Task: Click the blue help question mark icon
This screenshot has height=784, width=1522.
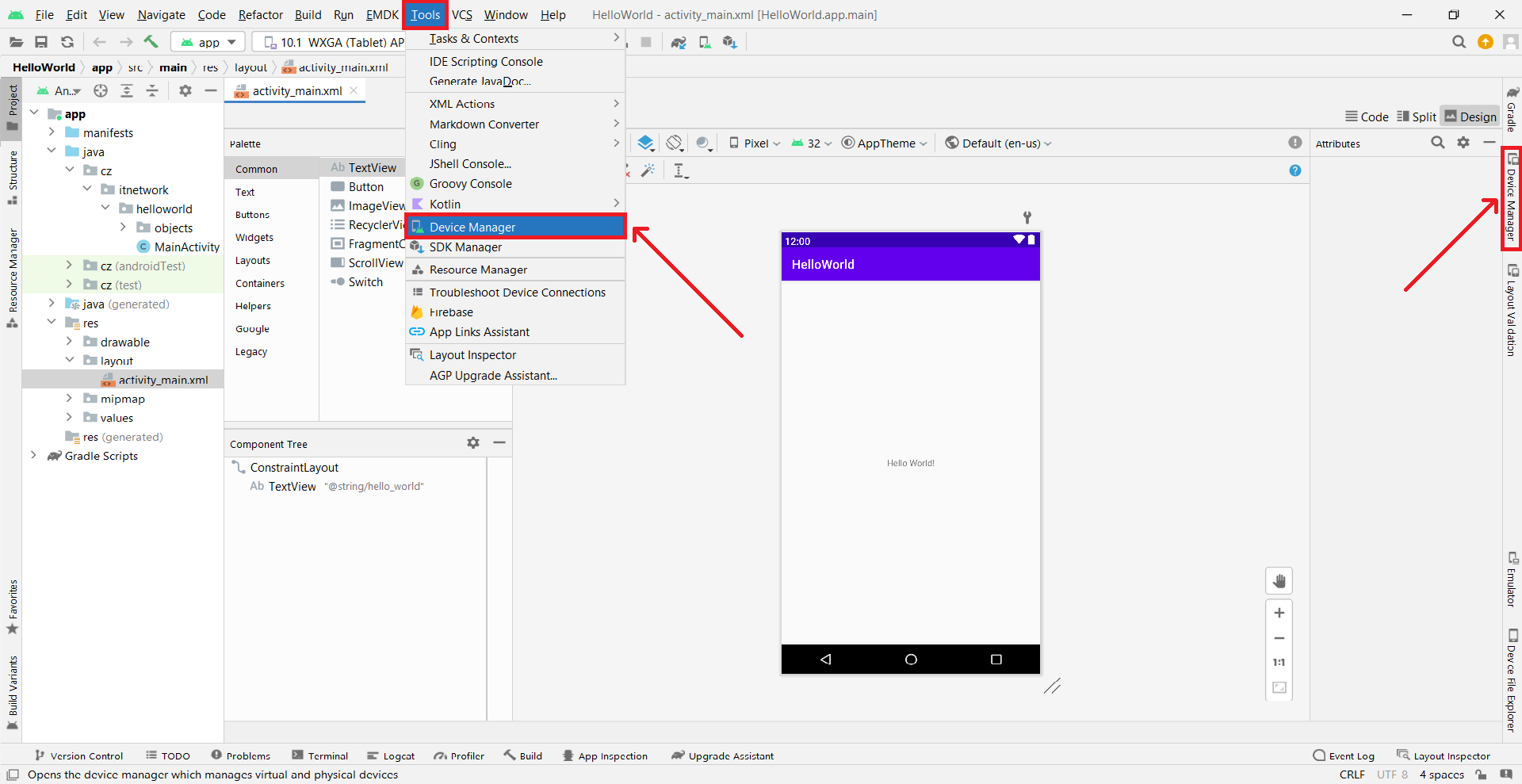Action: click(x=1295, y=170)
